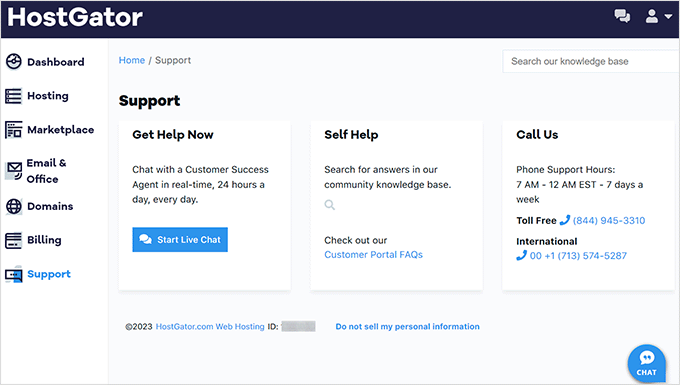The height and width of the screenshot is (385, 680).
Task: Open Hosting section in sidebar
Action: (x=48, y=96)
